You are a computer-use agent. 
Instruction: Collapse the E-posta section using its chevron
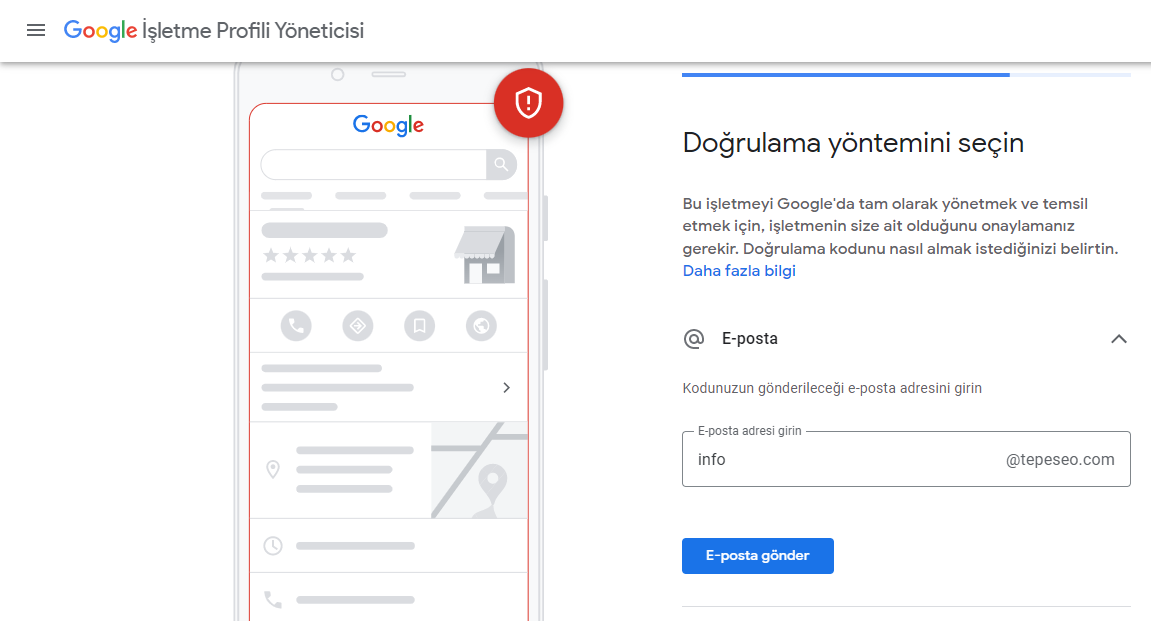[x=1119, y=338]
